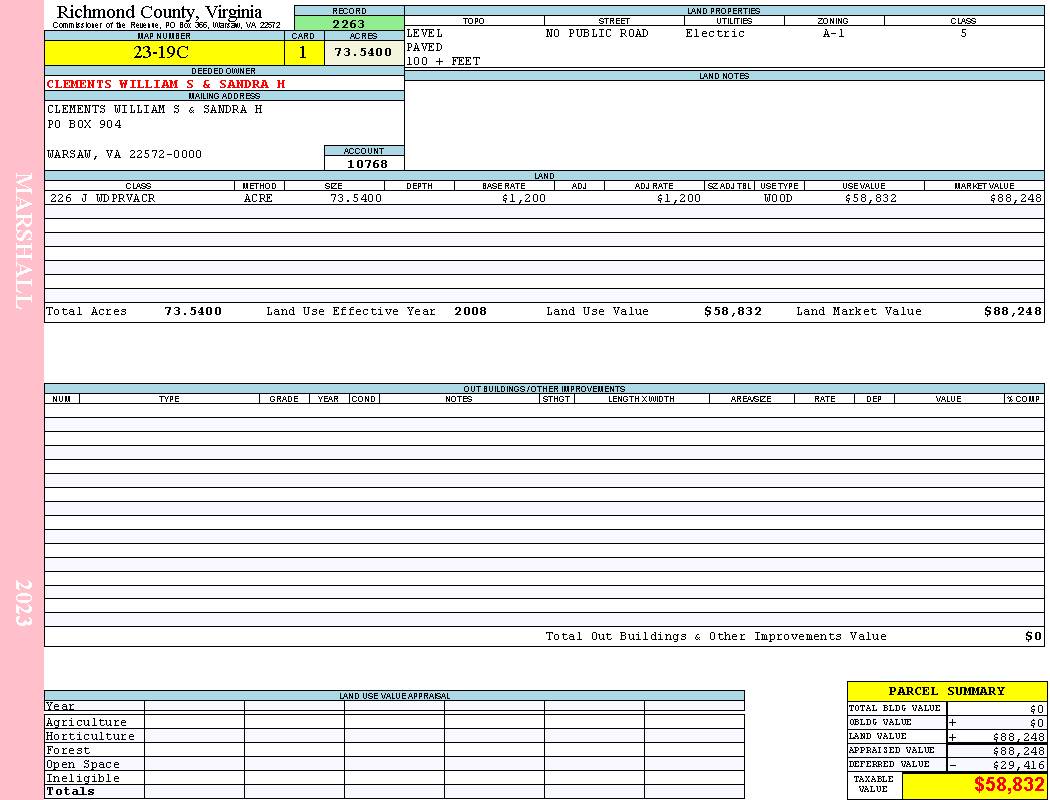Click the LAND NOTES header

point(724,76)
